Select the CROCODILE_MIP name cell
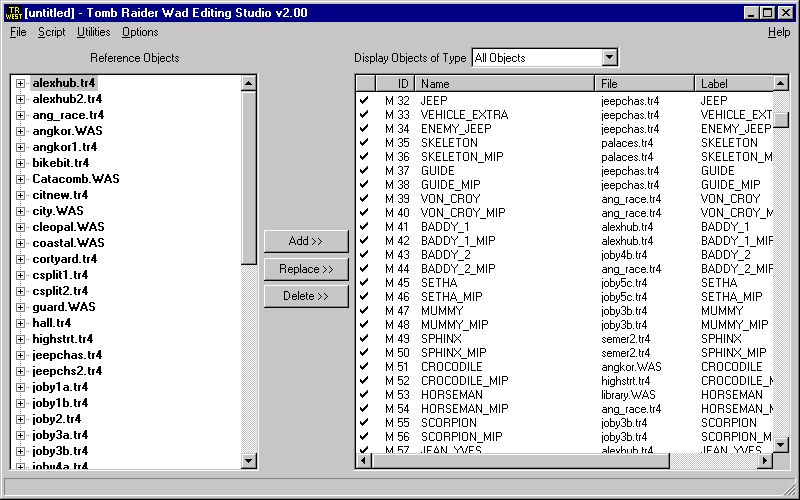 point(464,381)
